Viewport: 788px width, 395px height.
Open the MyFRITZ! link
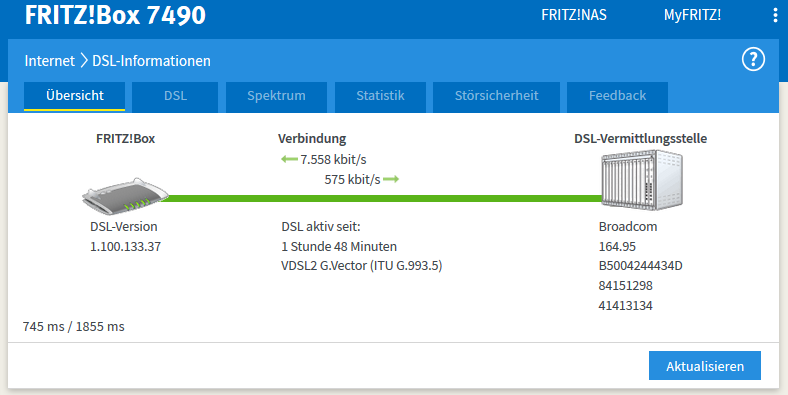click(x=692, y=15)
